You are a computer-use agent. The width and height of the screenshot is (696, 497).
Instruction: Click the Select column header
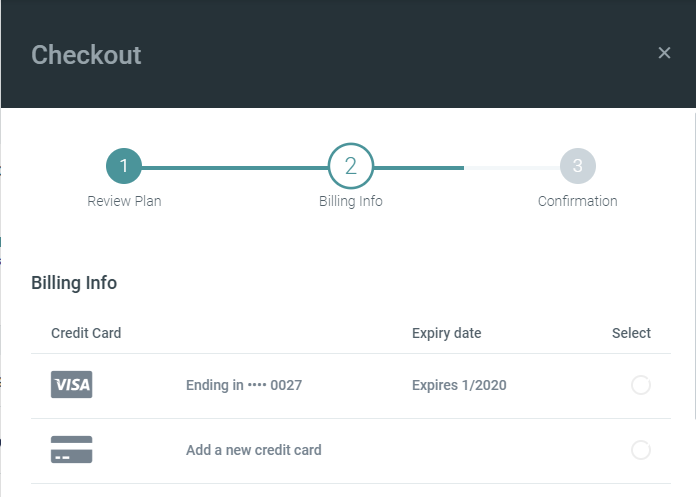coord(631,333)
